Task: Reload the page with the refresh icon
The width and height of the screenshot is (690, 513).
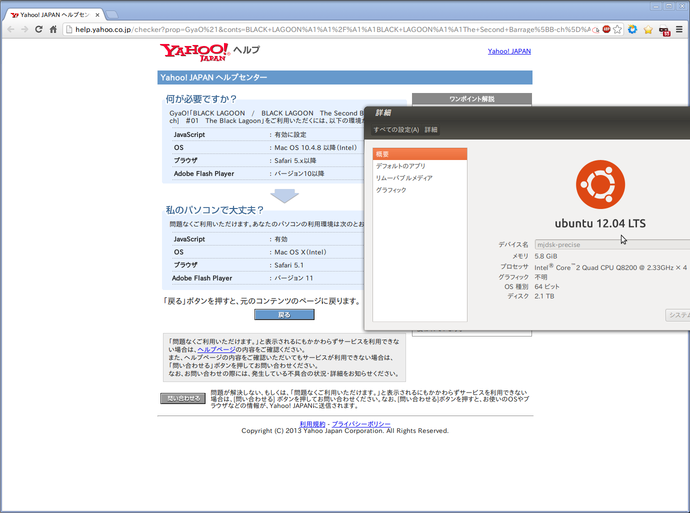Action: tap(39, 29)
